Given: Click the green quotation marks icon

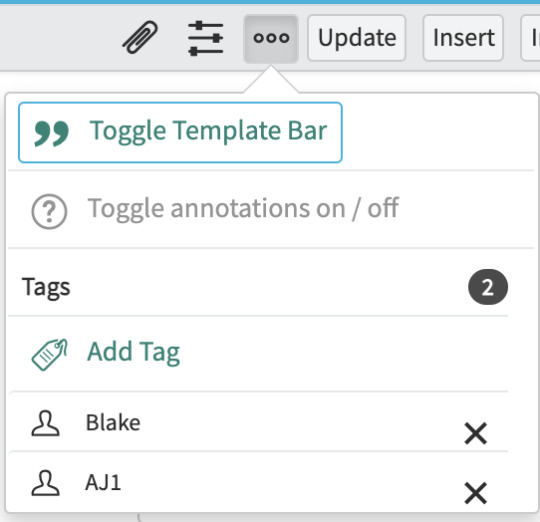Looking at the screenshot, I should coord(51,134).
